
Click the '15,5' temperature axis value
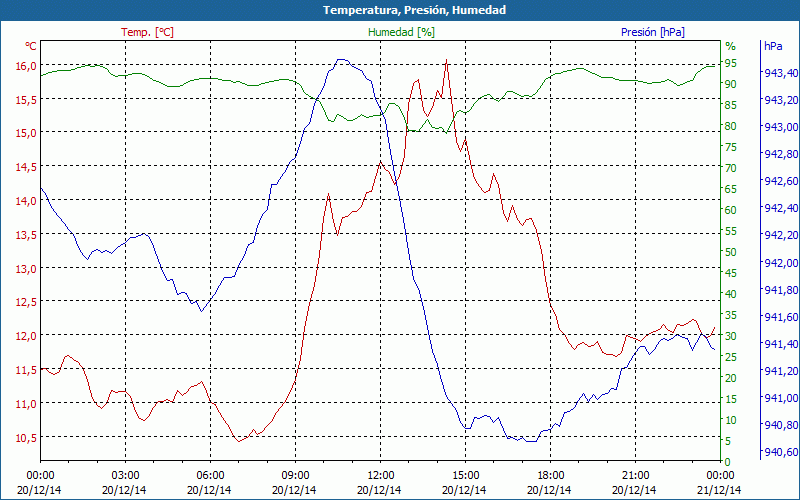[26, 99]
